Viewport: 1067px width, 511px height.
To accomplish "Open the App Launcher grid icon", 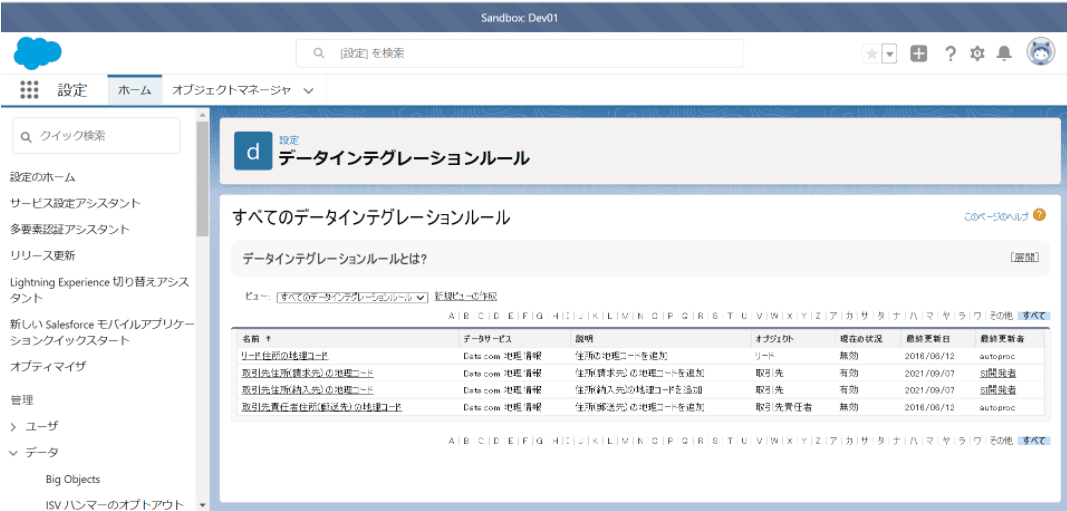I will 29,90.
